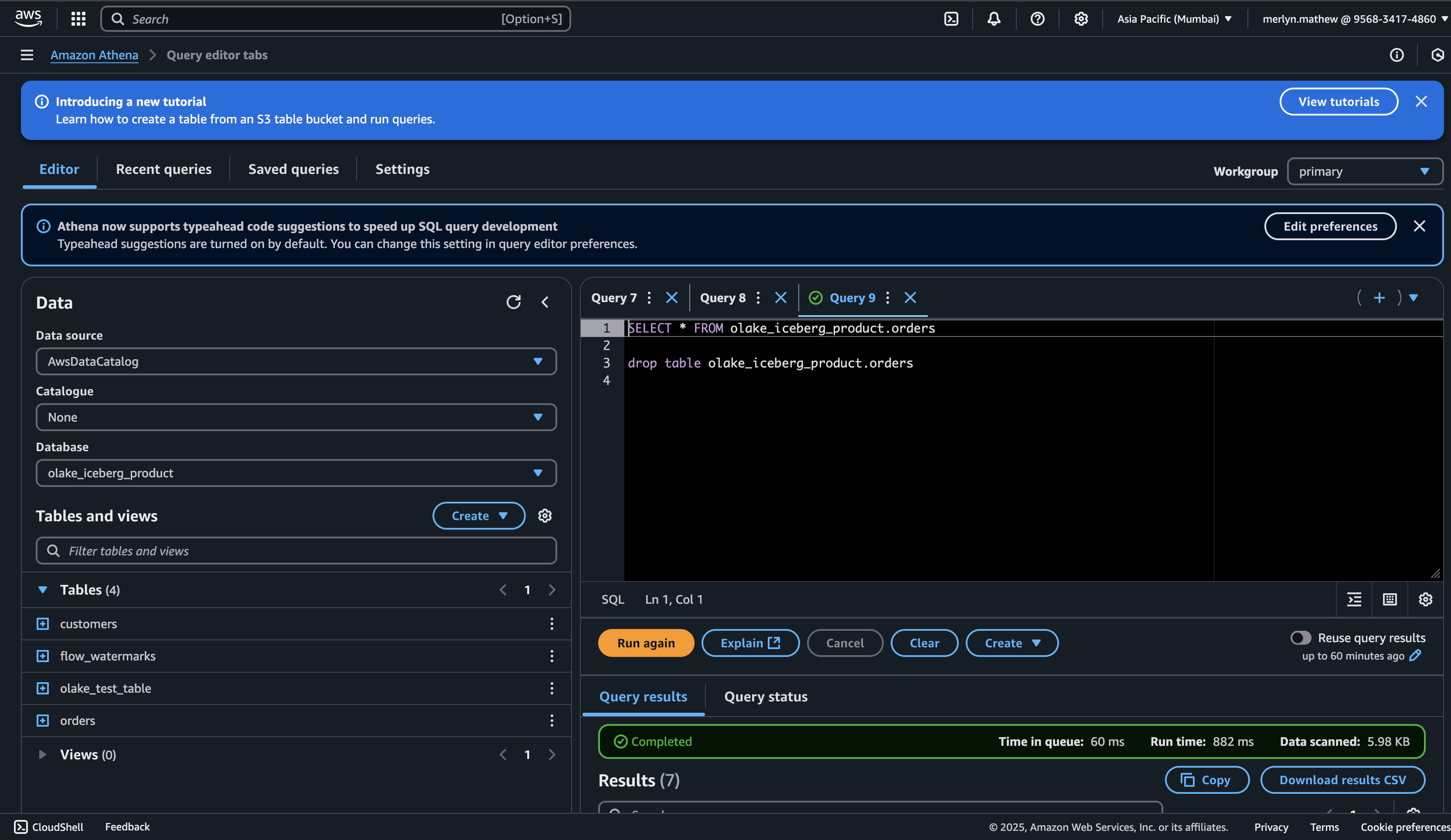
Task: Format the SQL query with indent icon
Action: pos(1354,599)
